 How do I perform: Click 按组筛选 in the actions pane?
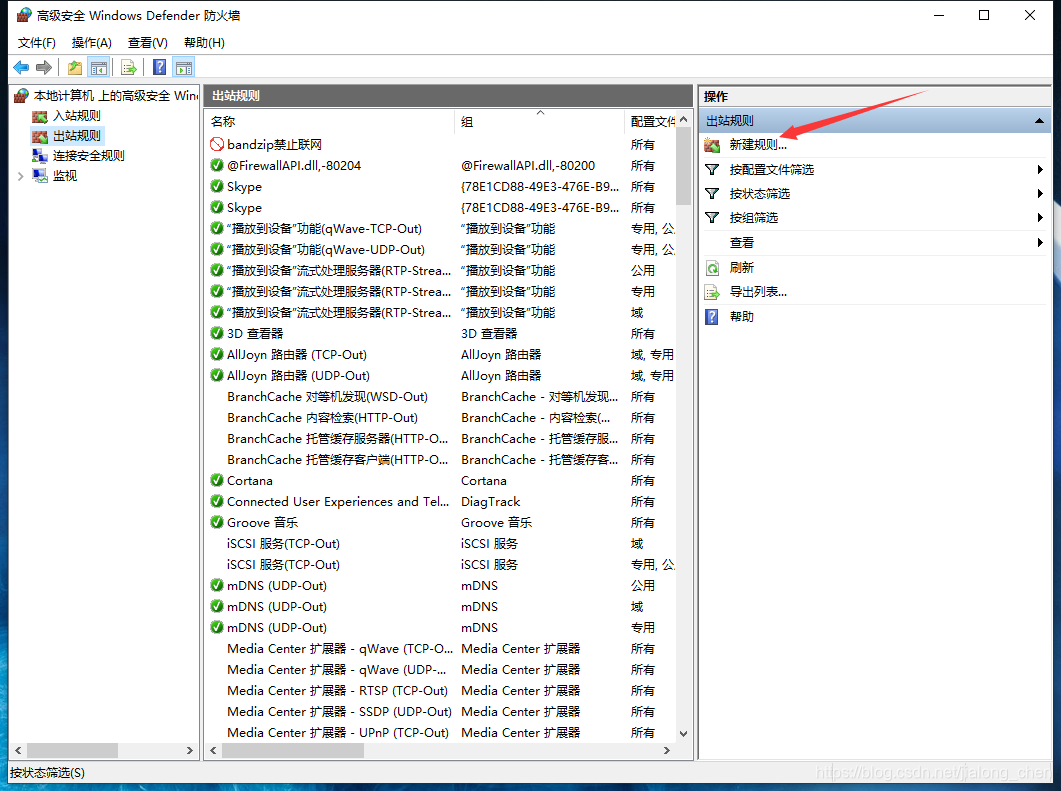pyautogui.click(x=754, y=218)
